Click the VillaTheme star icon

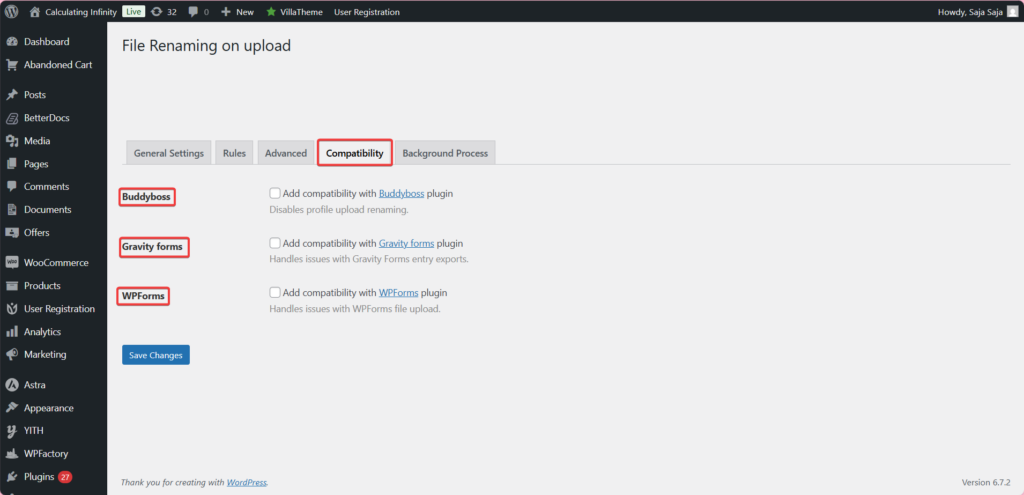(271, 12)
